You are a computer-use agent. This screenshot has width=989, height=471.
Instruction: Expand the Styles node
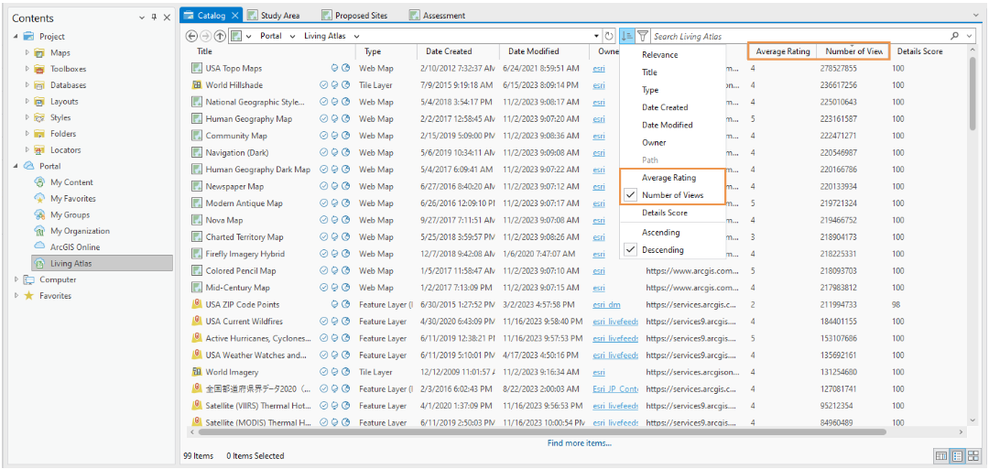point(26,117)
